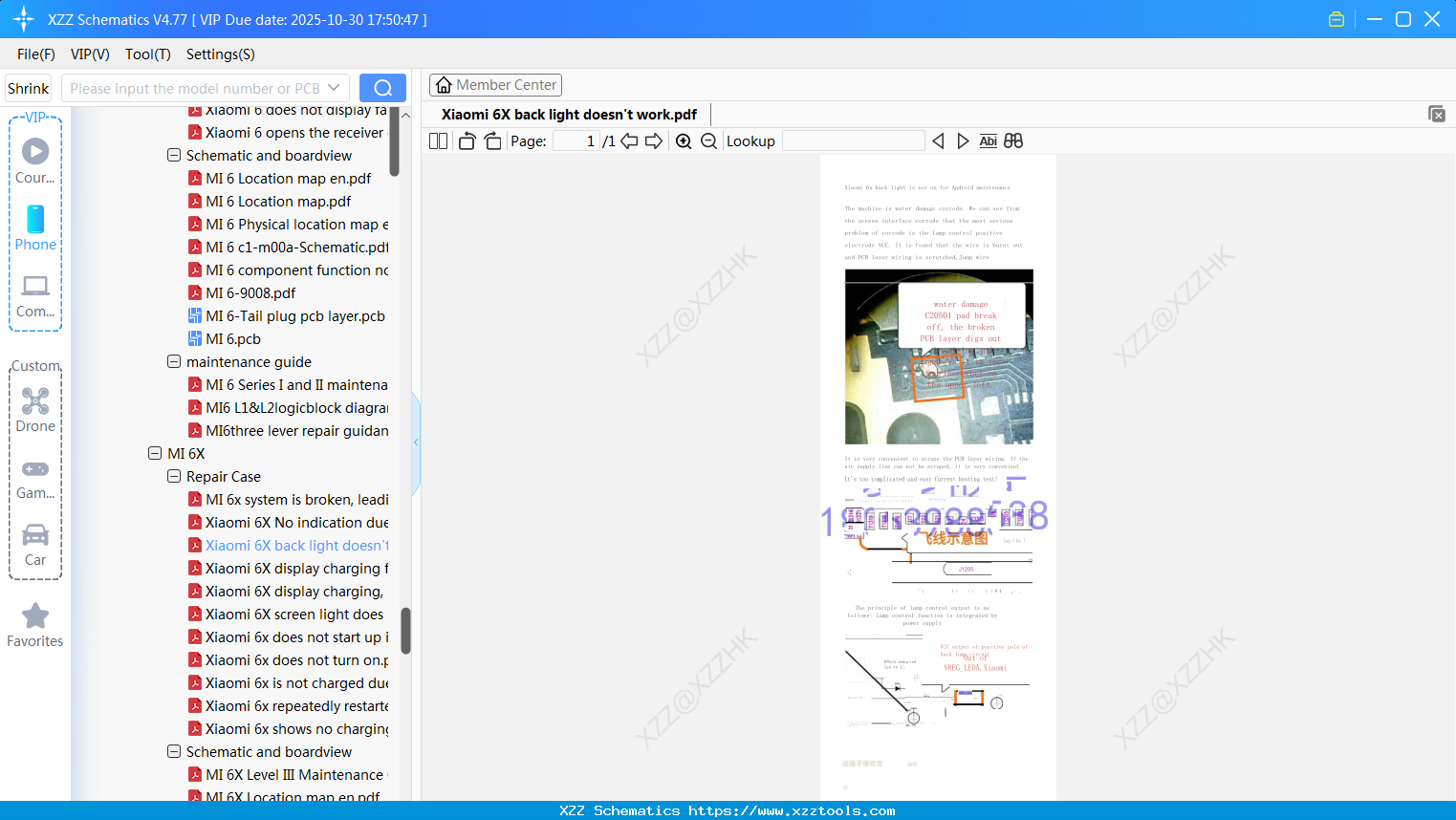Open the Drone category
1456x820 pixels.
35,410
